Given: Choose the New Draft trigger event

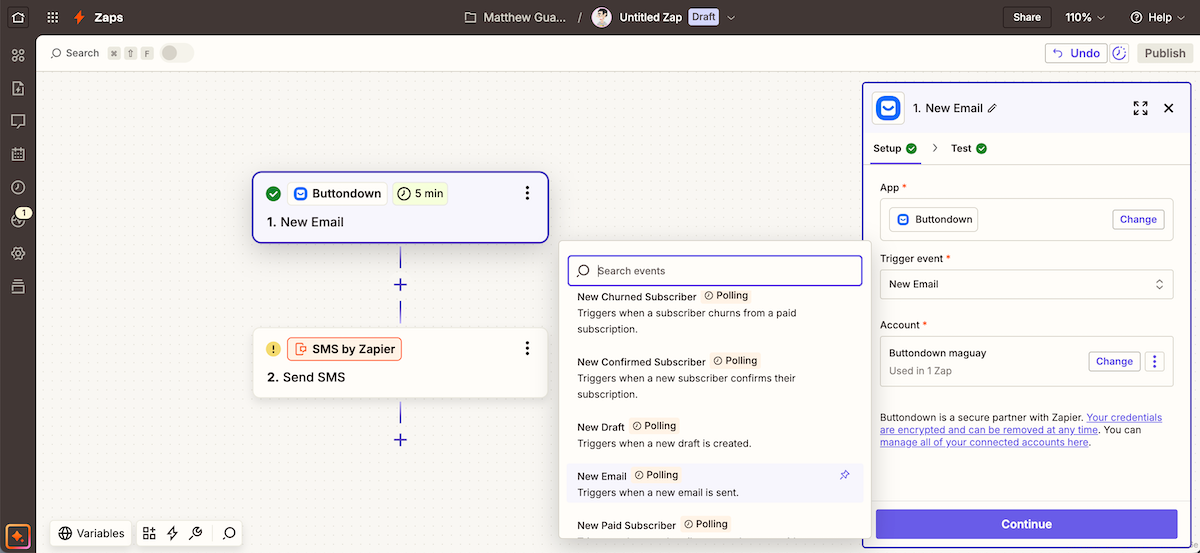Looking at the screenshot, I should [601, 427].
